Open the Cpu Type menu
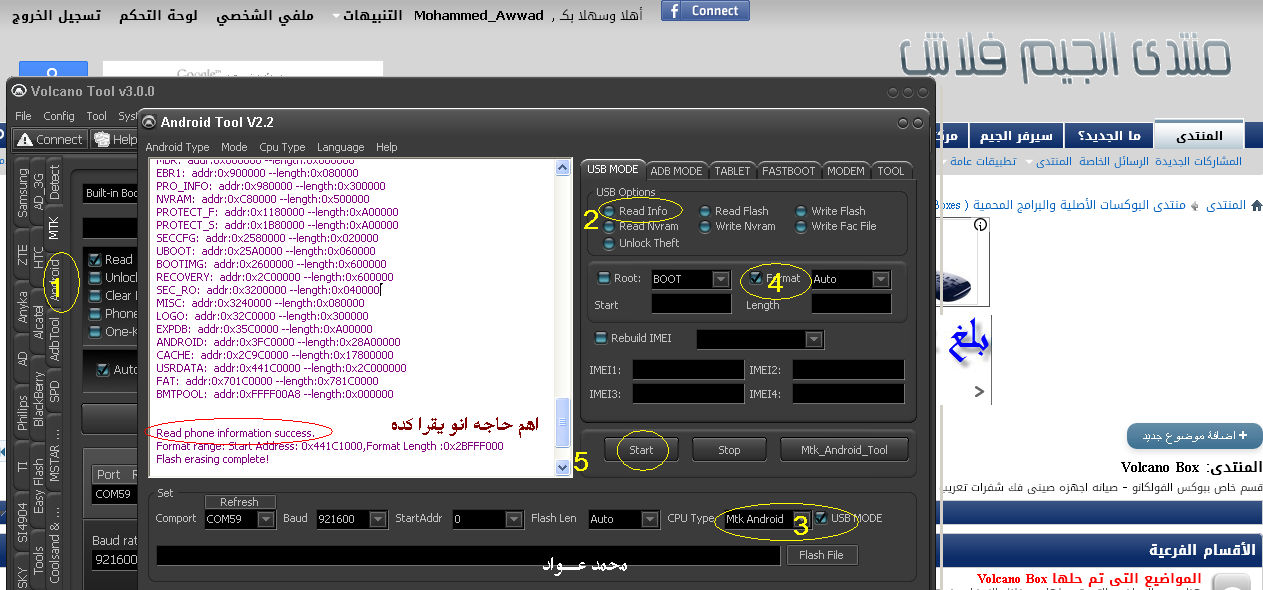Viewport: 1263px width, 590px height. tap(282, 147)
